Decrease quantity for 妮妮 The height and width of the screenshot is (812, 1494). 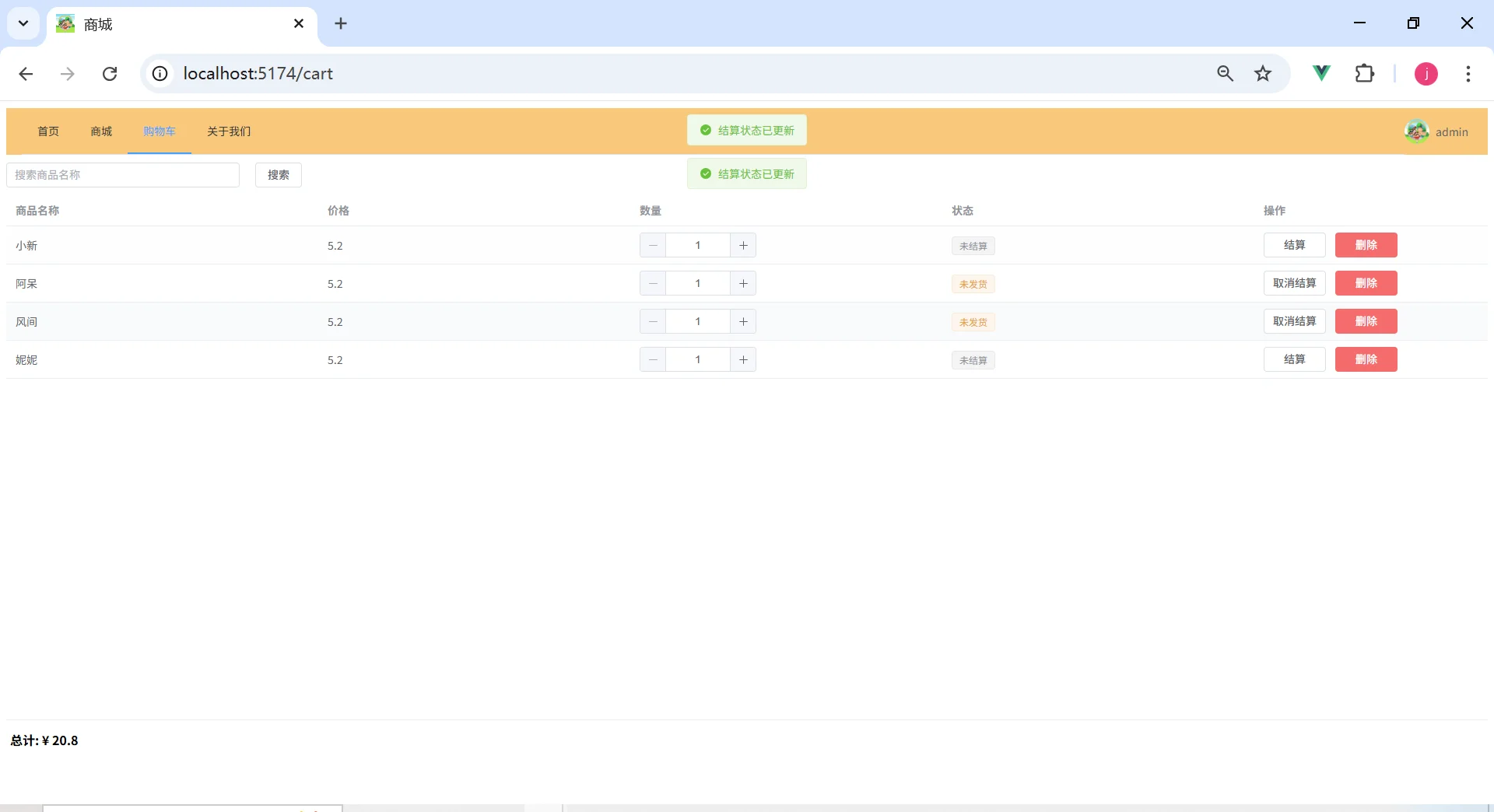(x=653, y=360)
